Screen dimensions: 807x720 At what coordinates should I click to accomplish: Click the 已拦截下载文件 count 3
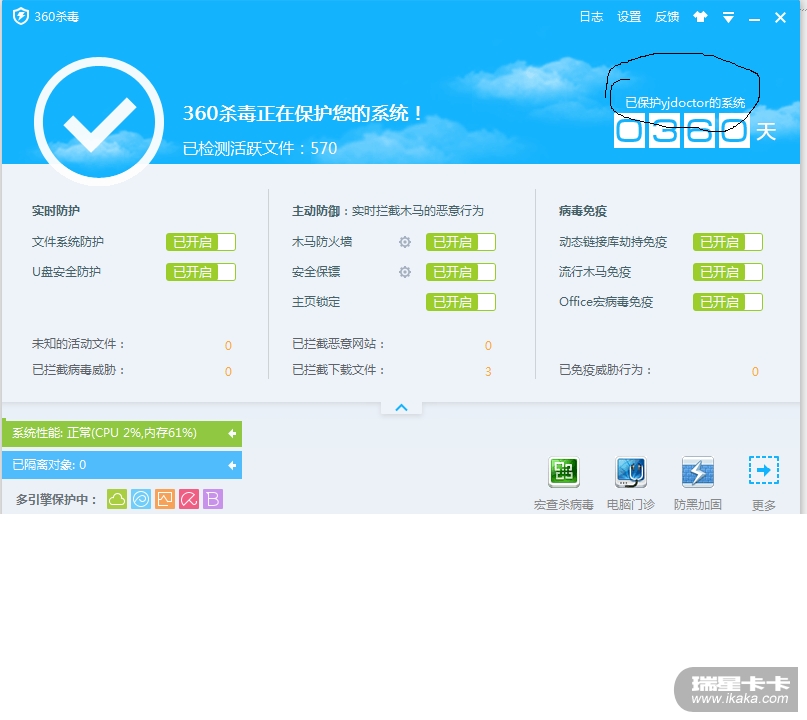point(488,372)
